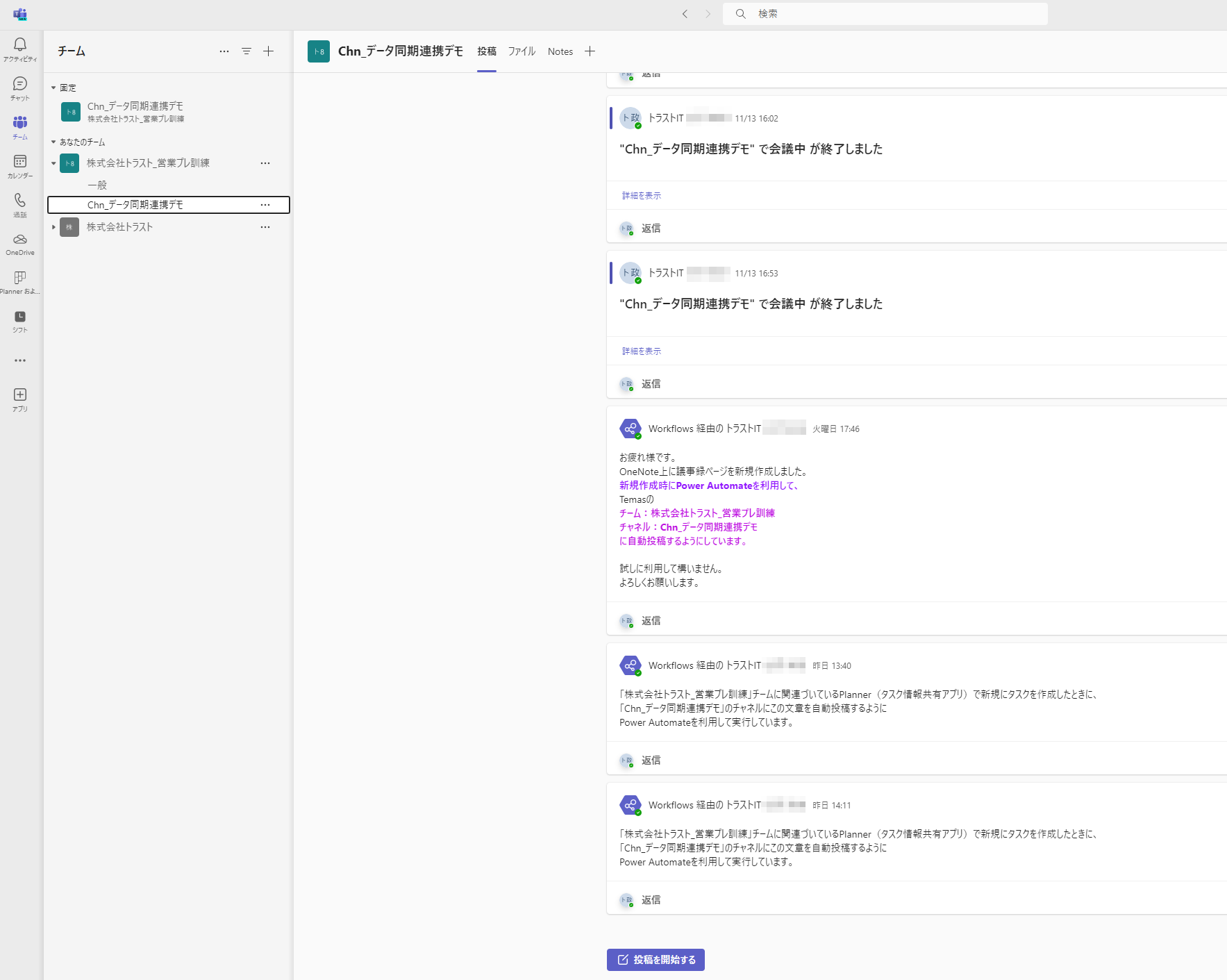Expand the 株式会社トラスト team
This screenshot has height=980, width=1227.
[x=53, y=227]
